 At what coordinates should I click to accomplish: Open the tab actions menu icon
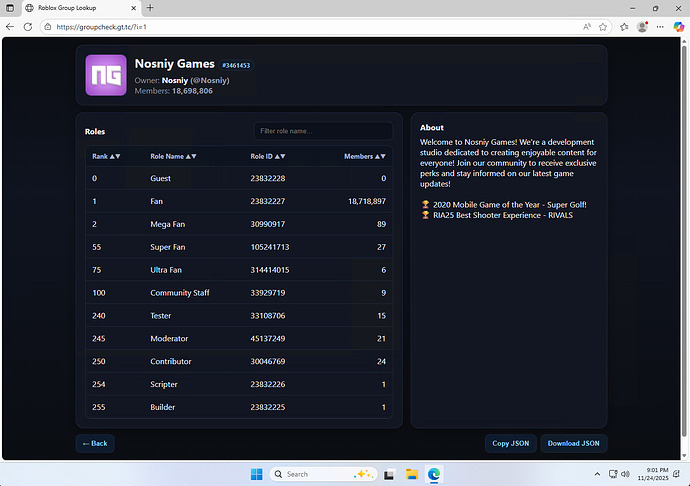coord(10,8)
